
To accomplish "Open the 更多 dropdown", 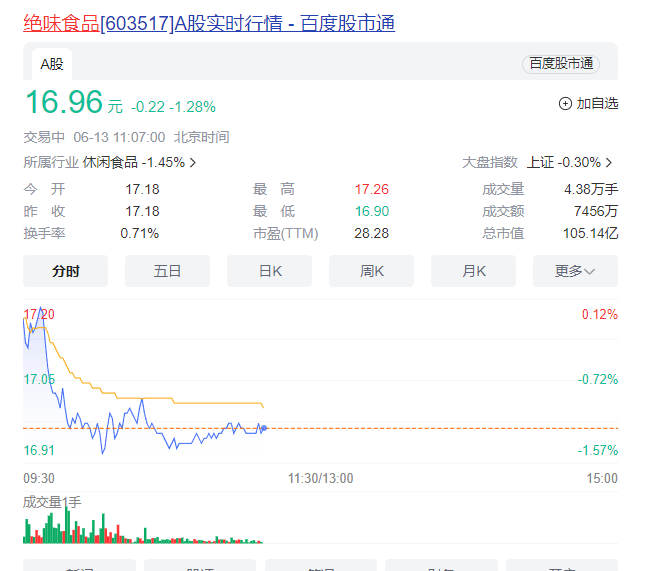I will click(x=575, y=271).
